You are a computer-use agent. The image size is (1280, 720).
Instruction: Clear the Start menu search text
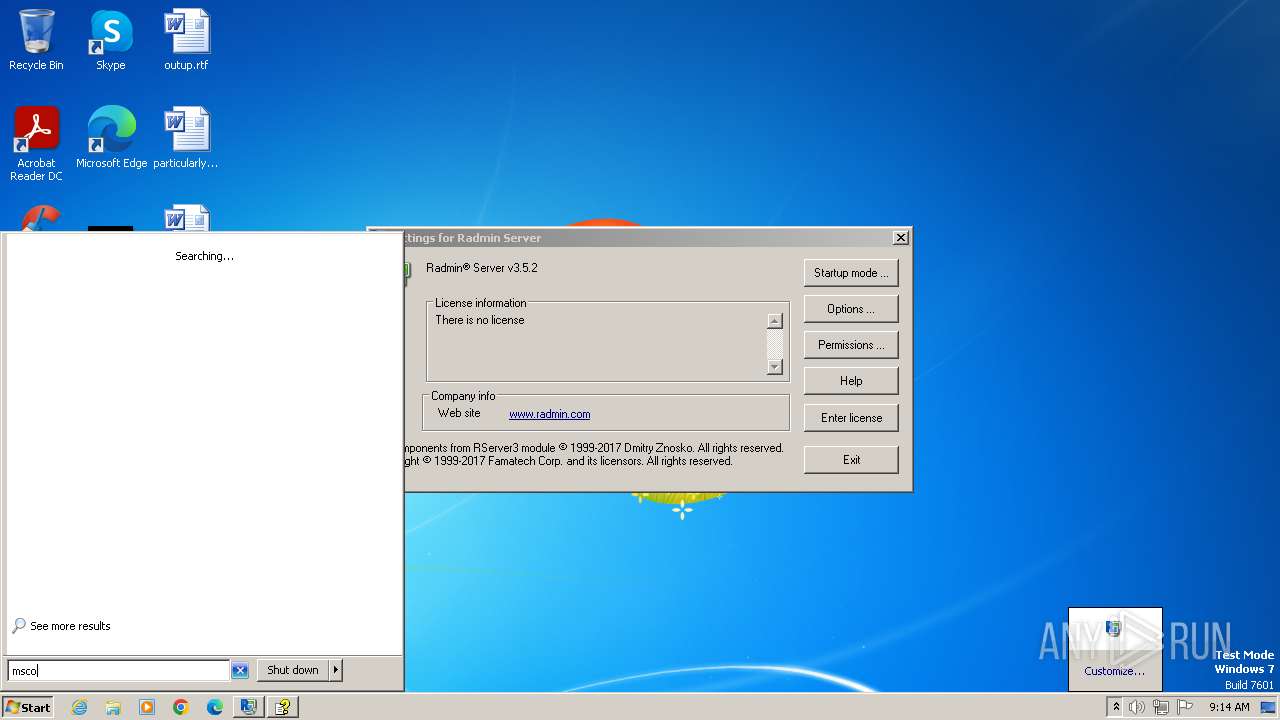click(240, 671)
